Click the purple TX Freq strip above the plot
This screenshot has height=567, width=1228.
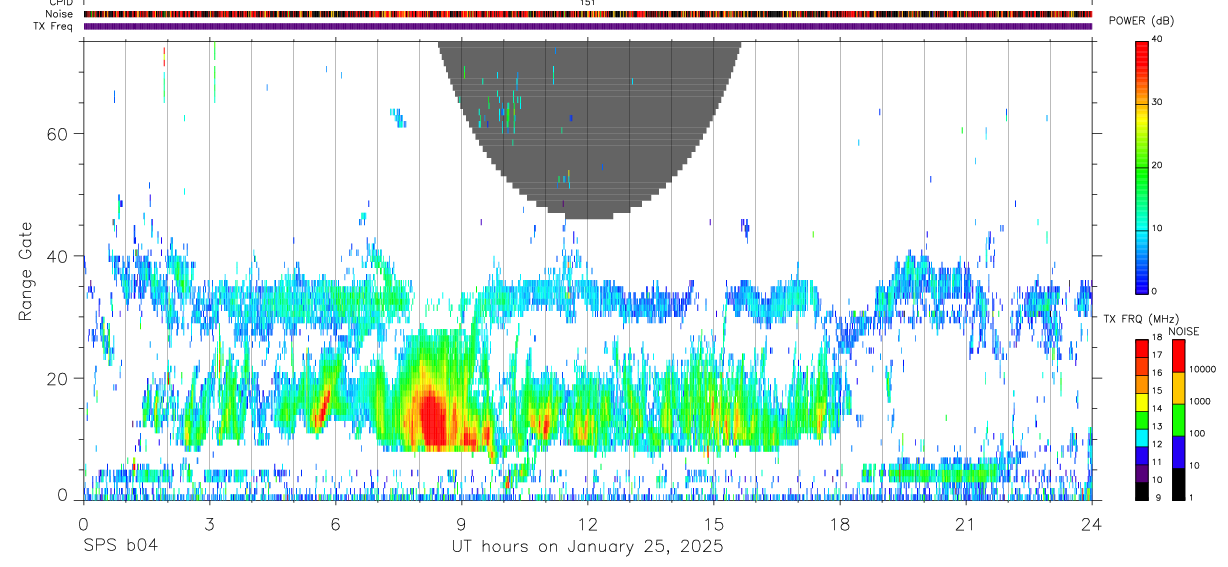(588, 26)
